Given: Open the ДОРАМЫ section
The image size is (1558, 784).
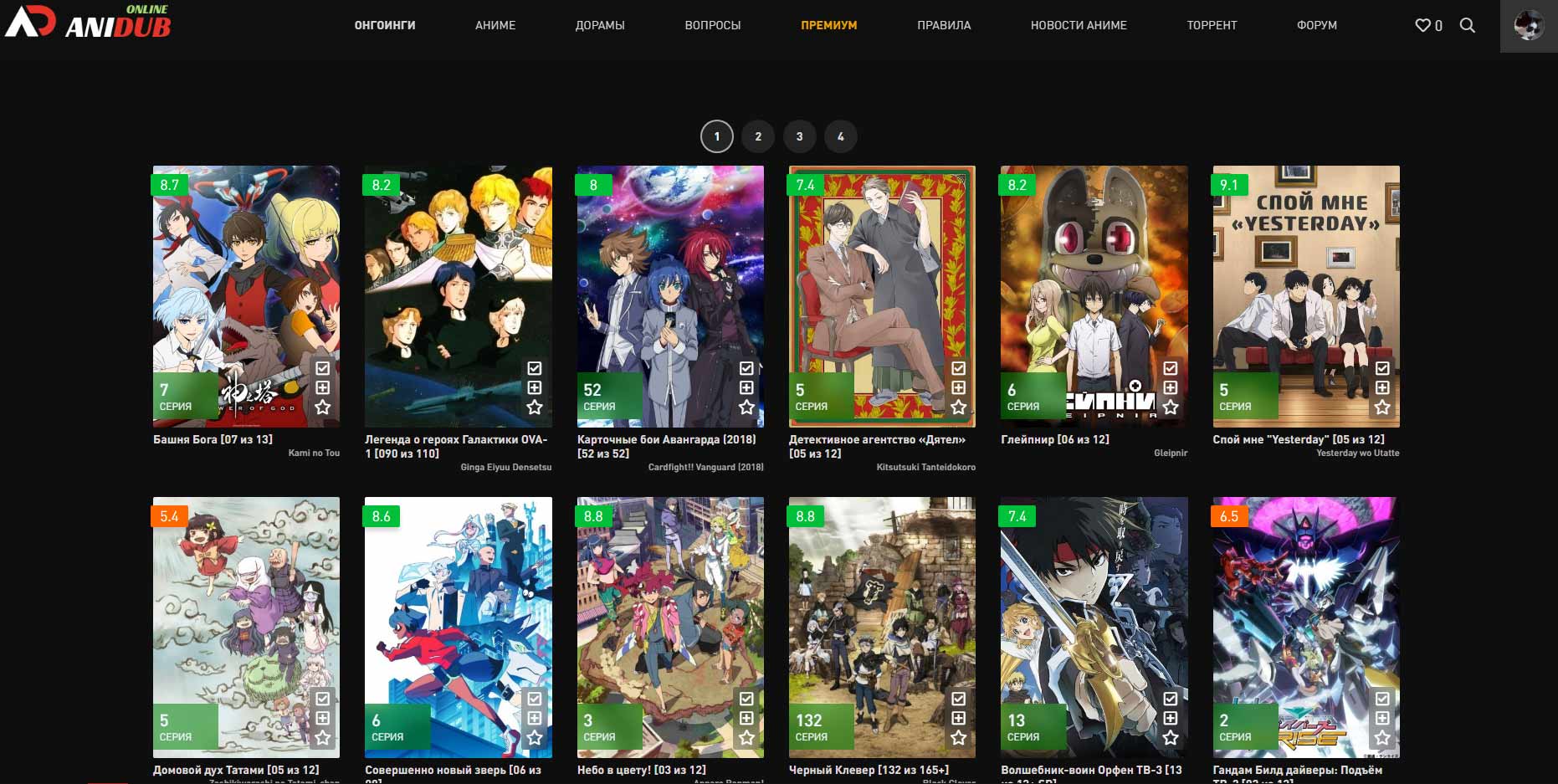Looking at the screenshot, I should [x=600, y=25].
